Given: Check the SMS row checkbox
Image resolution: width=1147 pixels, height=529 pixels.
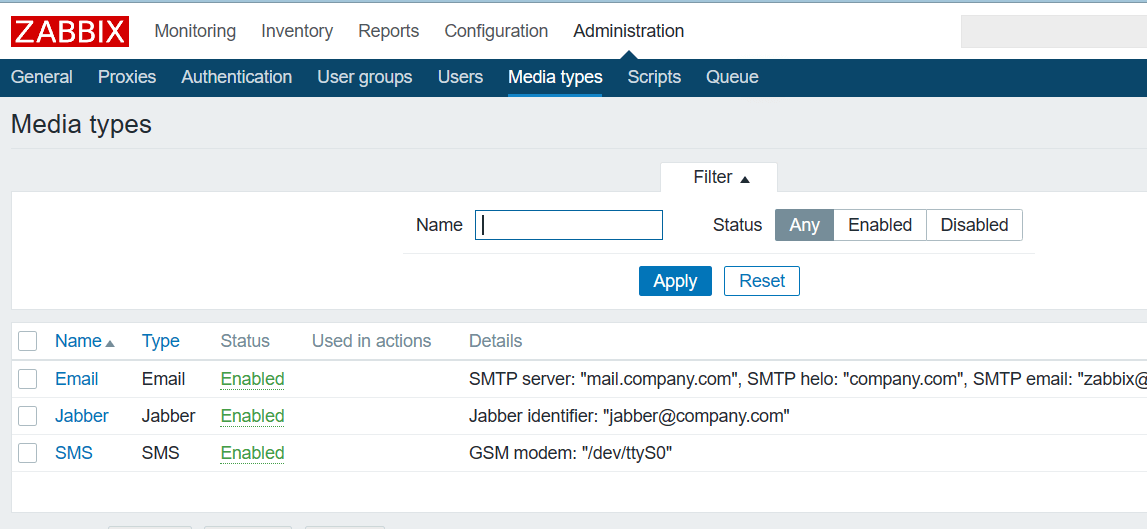Looking at the screenshot, I should coord(28,453).
